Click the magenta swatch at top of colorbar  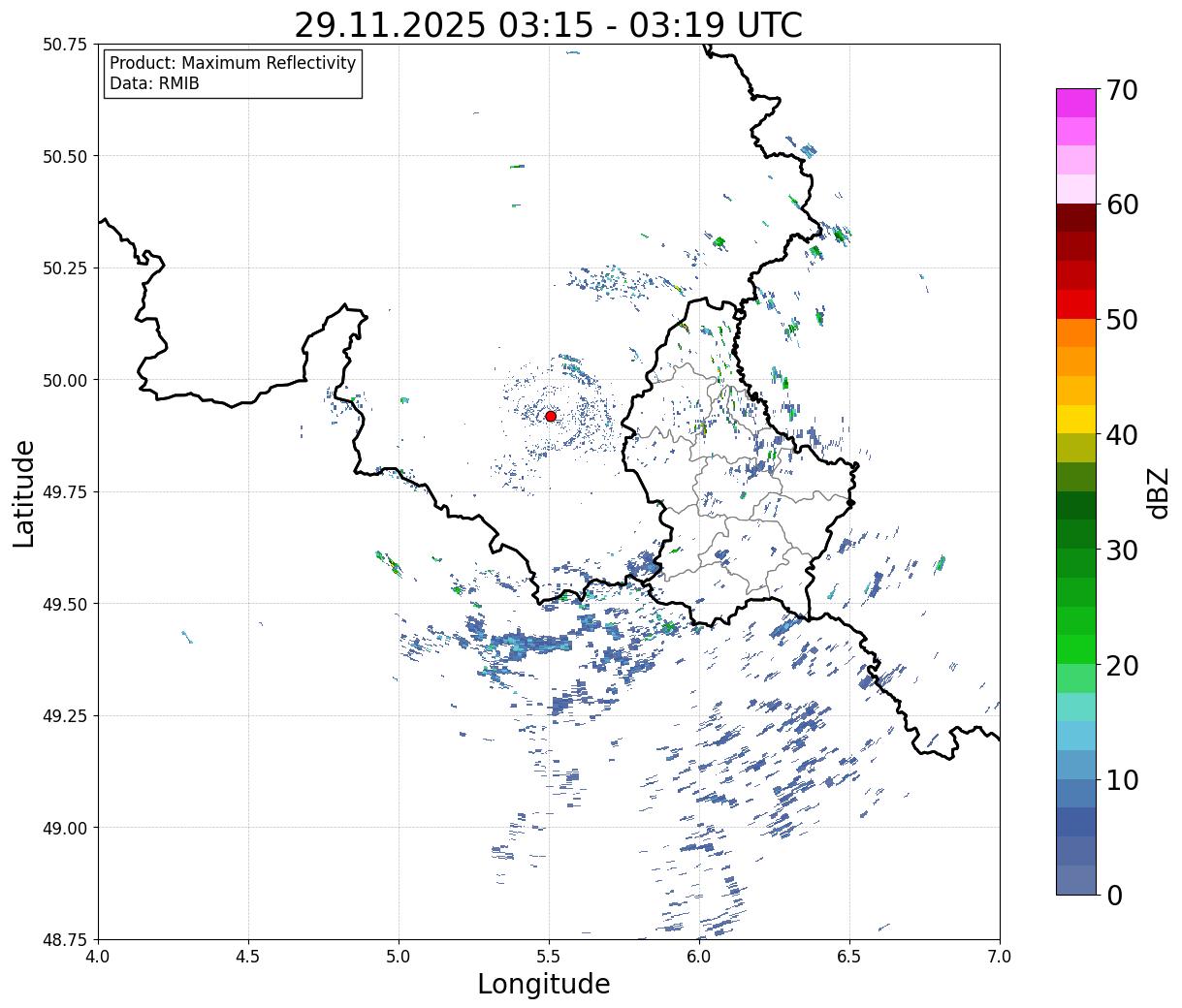coord(1076,103)
